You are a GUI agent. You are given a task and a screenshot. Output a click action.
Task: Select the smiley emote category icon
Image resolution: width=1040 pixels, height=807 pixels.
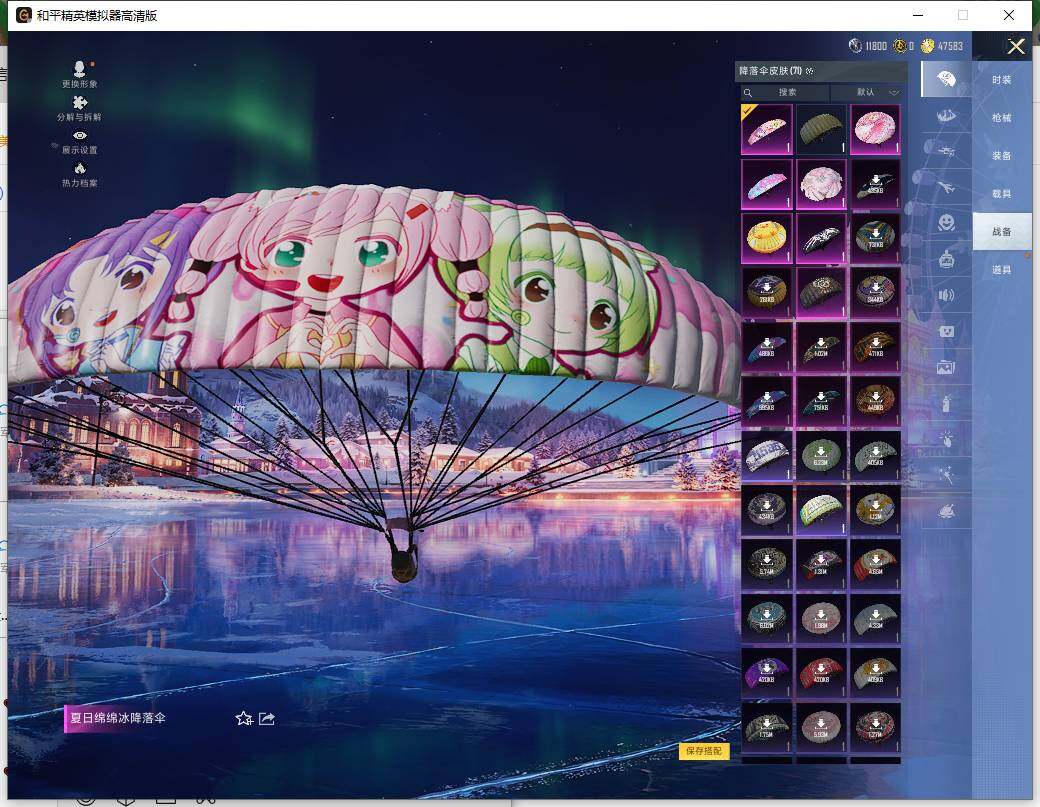(x=946, y=223)
